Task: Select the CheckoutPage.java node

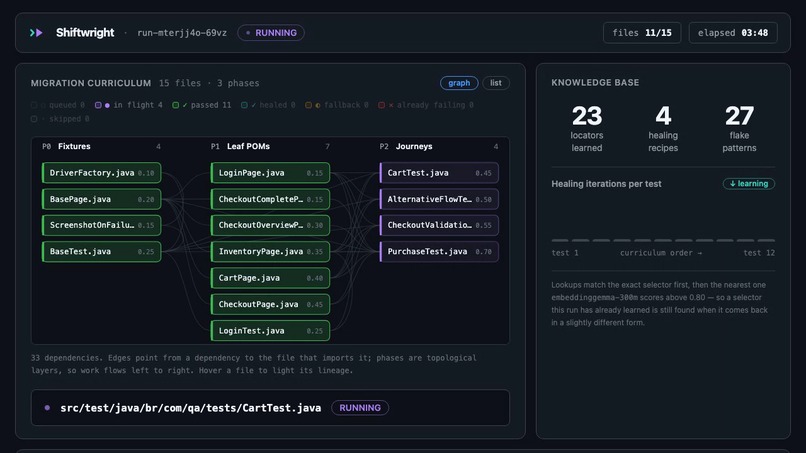Action: tap(270, 304)
